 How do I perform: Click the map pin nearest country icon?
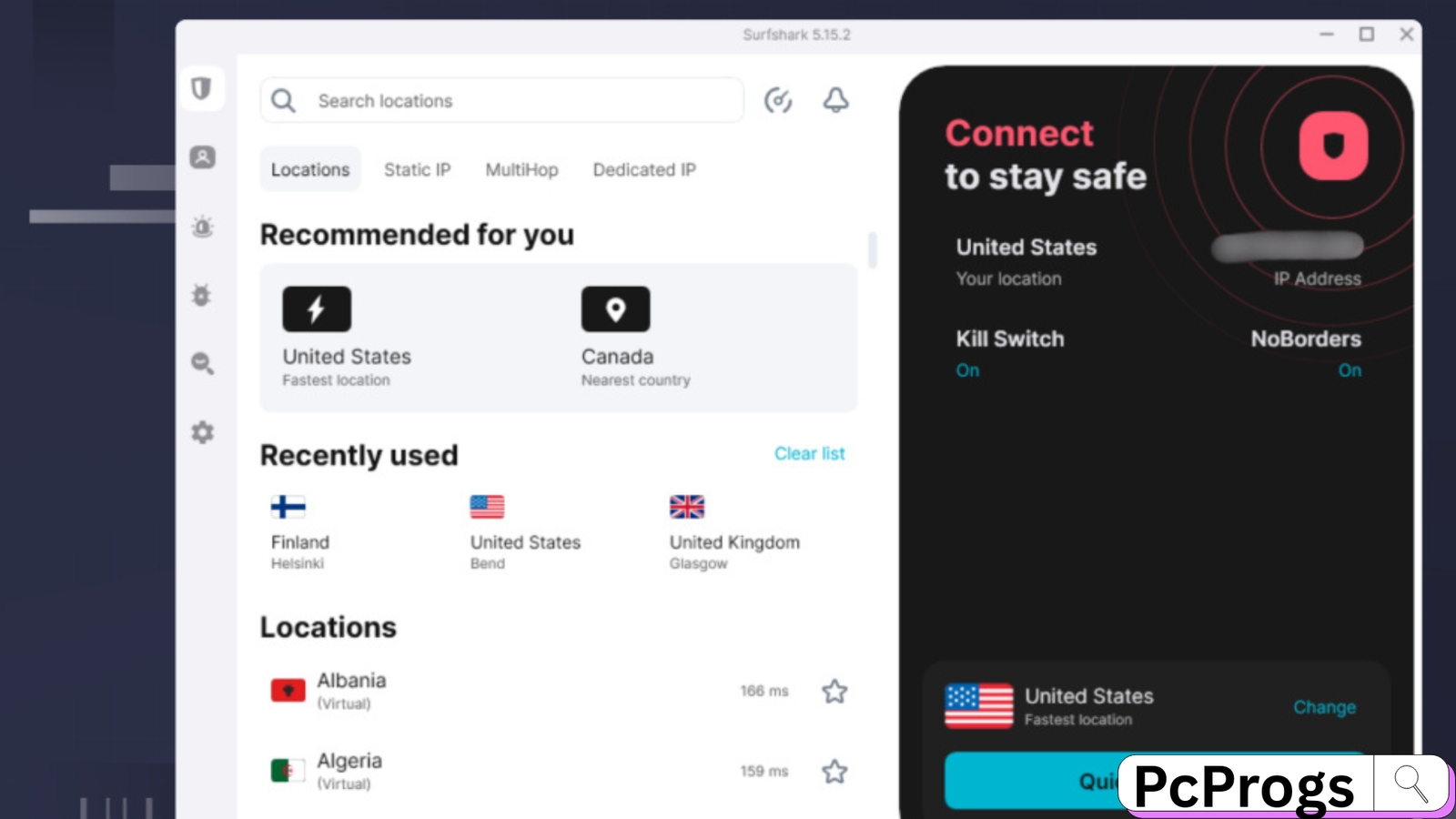point(616,309)
